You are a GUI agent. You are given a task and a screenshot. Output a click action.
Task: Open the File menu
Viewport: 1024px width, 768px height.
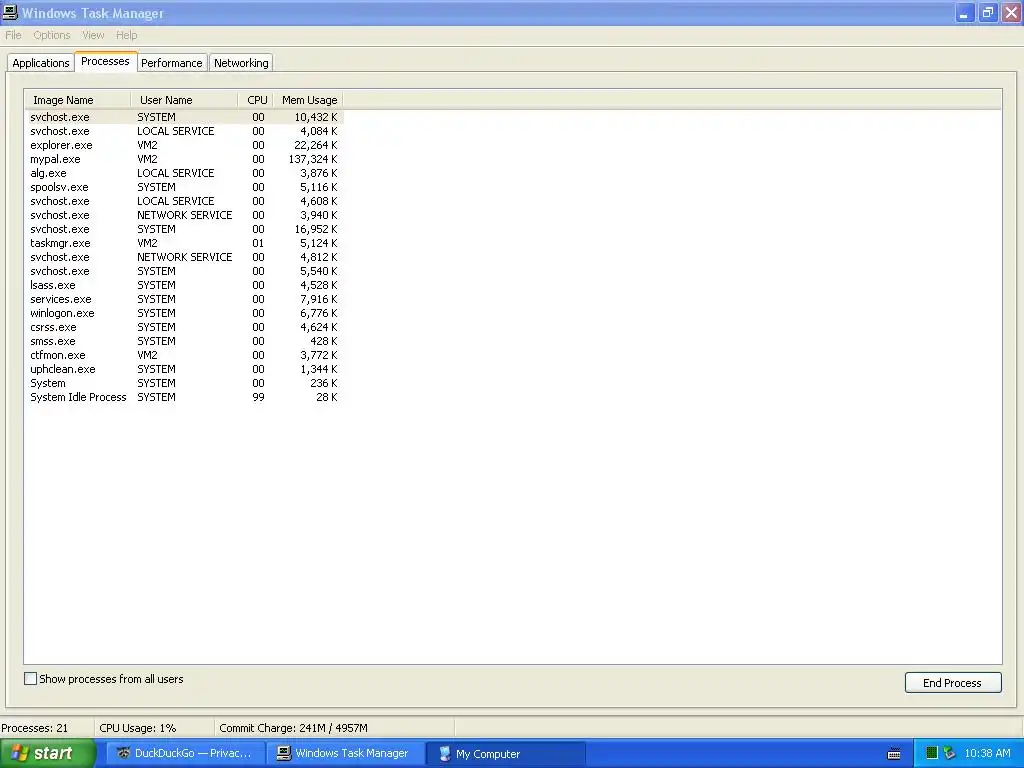(x=13, y=35)
